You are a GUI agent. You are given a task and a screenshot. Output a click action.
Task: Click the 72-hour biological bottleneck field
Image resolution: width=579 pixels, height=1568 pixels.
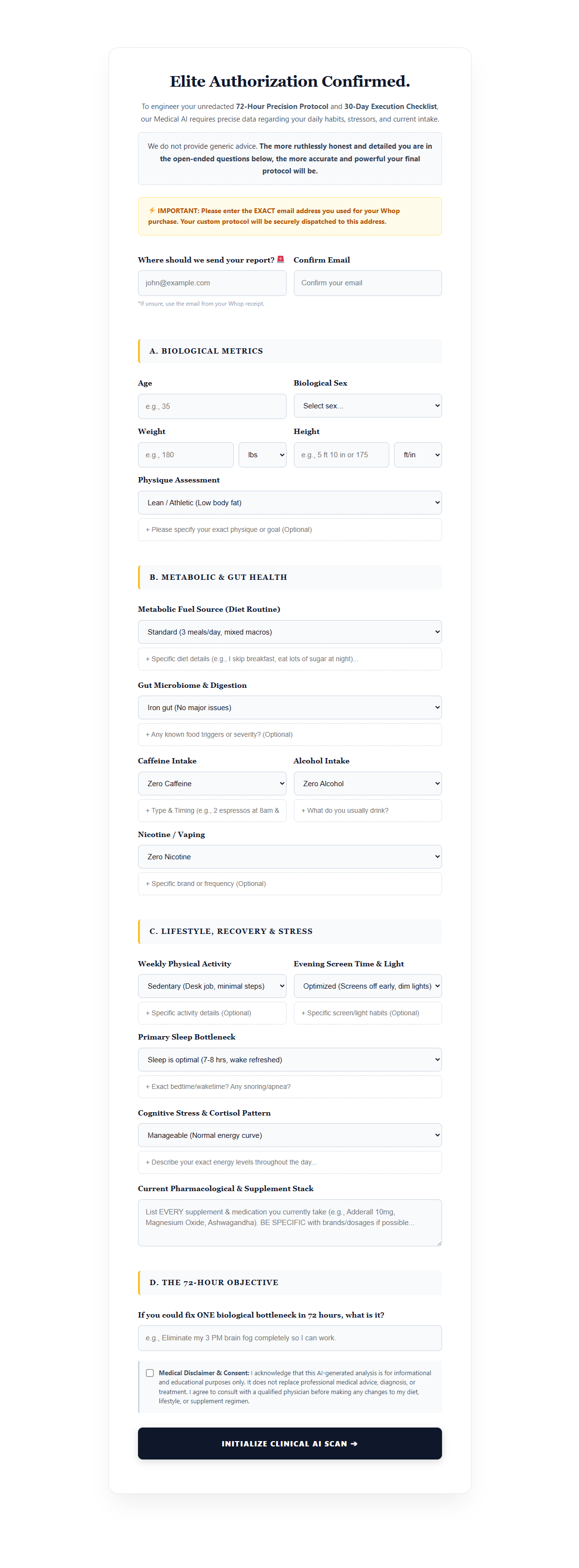[x=289, y=1338]
